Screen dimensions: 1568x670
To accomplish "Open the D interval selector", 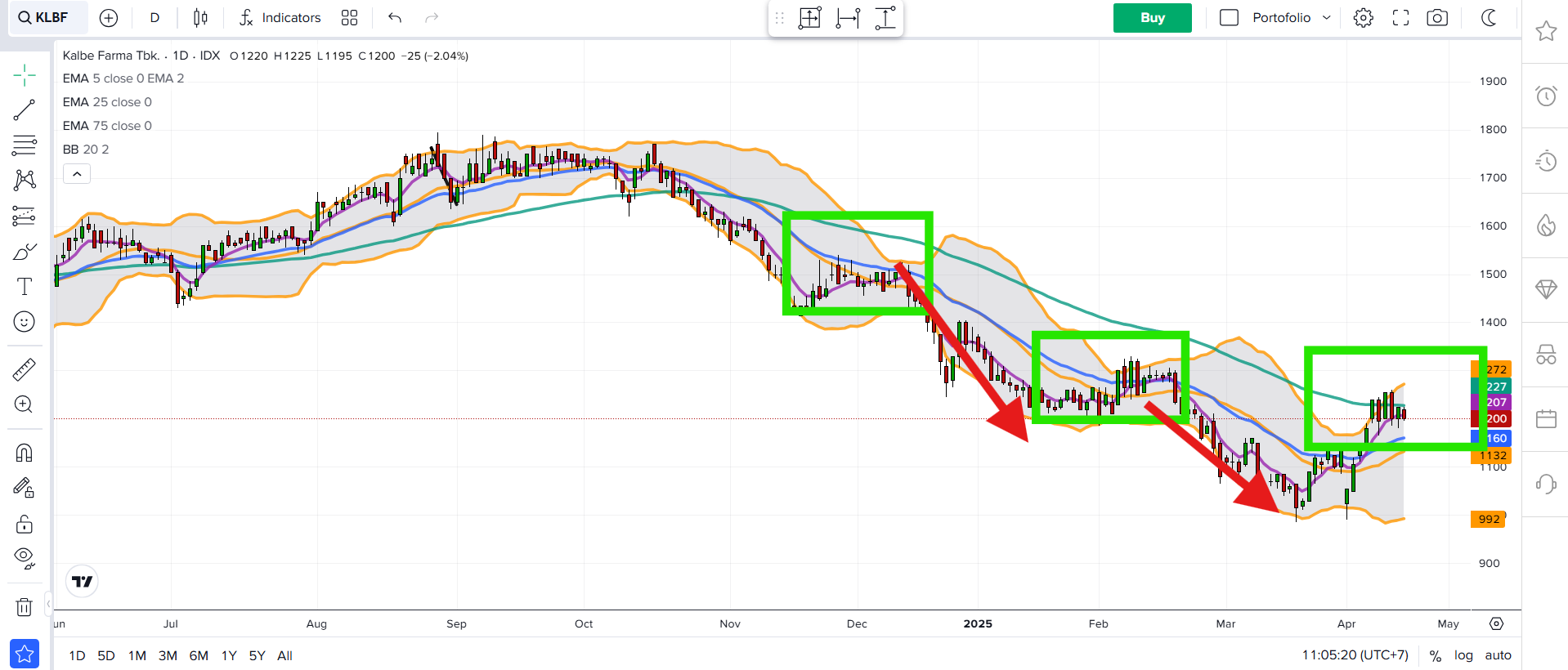I will click(x=155, y=18).
